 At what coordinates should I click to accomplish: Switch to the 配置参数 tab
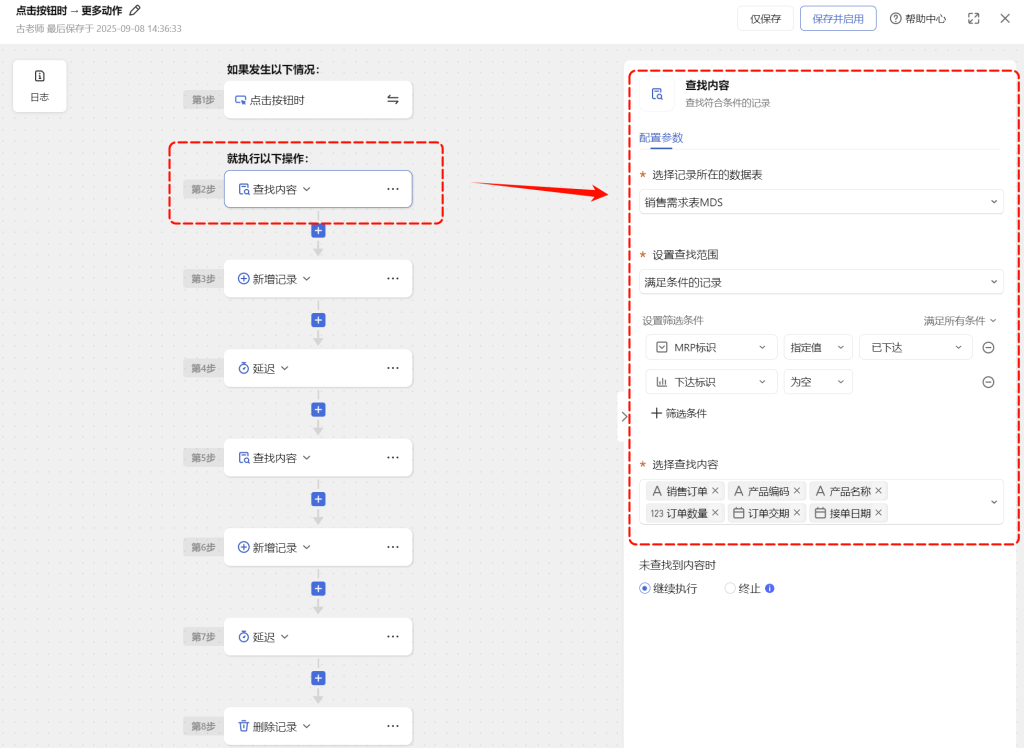661,138
